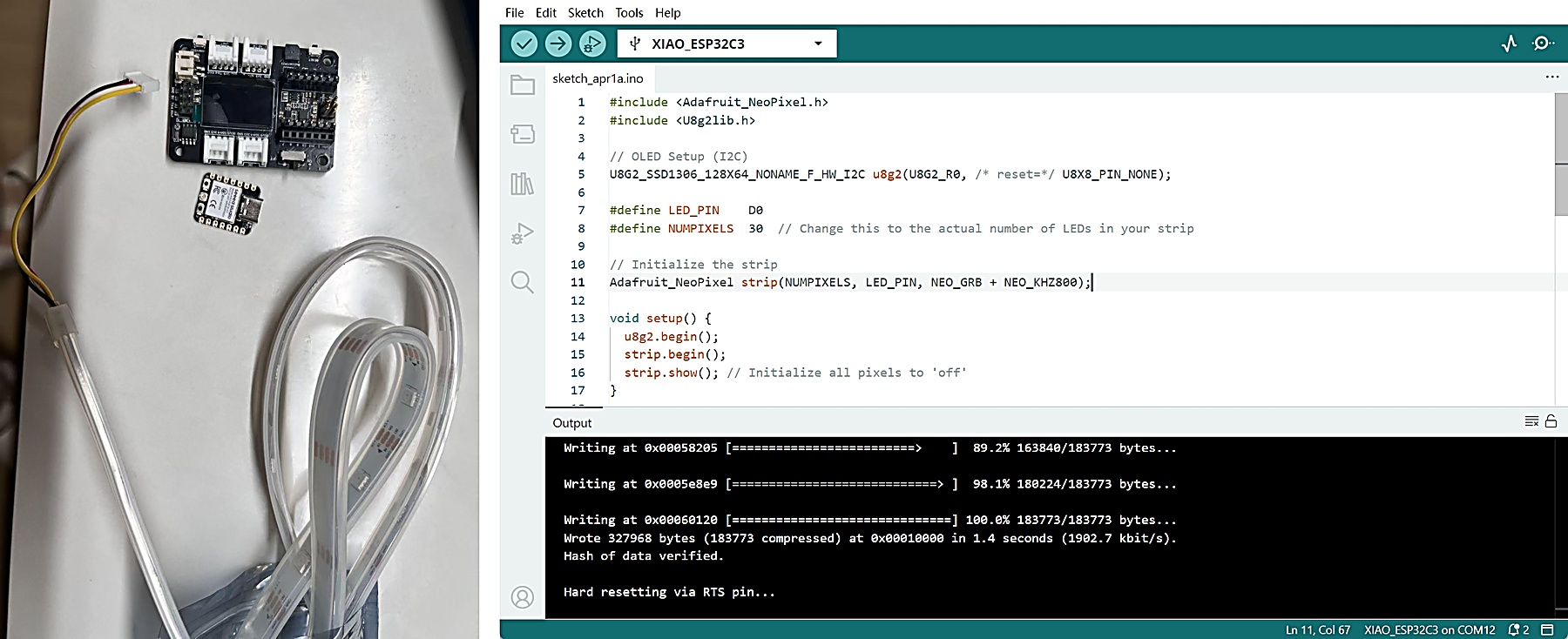Click line 1 Adafruit_NeoPixel.h include

click(x=719, y=102)
